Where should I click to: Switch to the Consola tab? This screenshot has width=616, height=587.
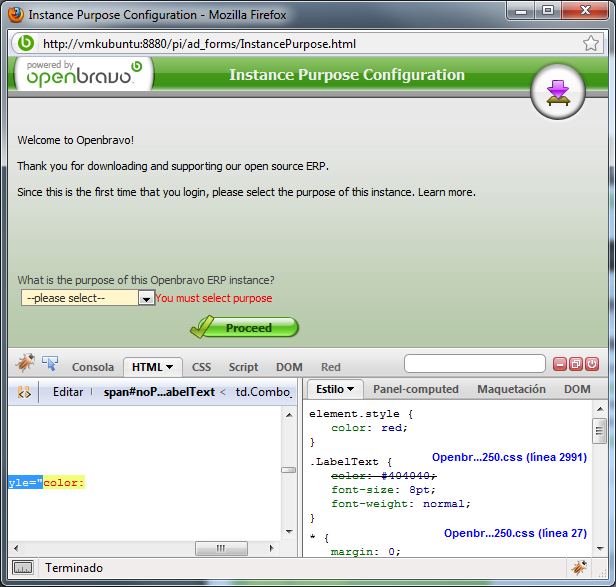pyautogui.click(x=93, y=367)
